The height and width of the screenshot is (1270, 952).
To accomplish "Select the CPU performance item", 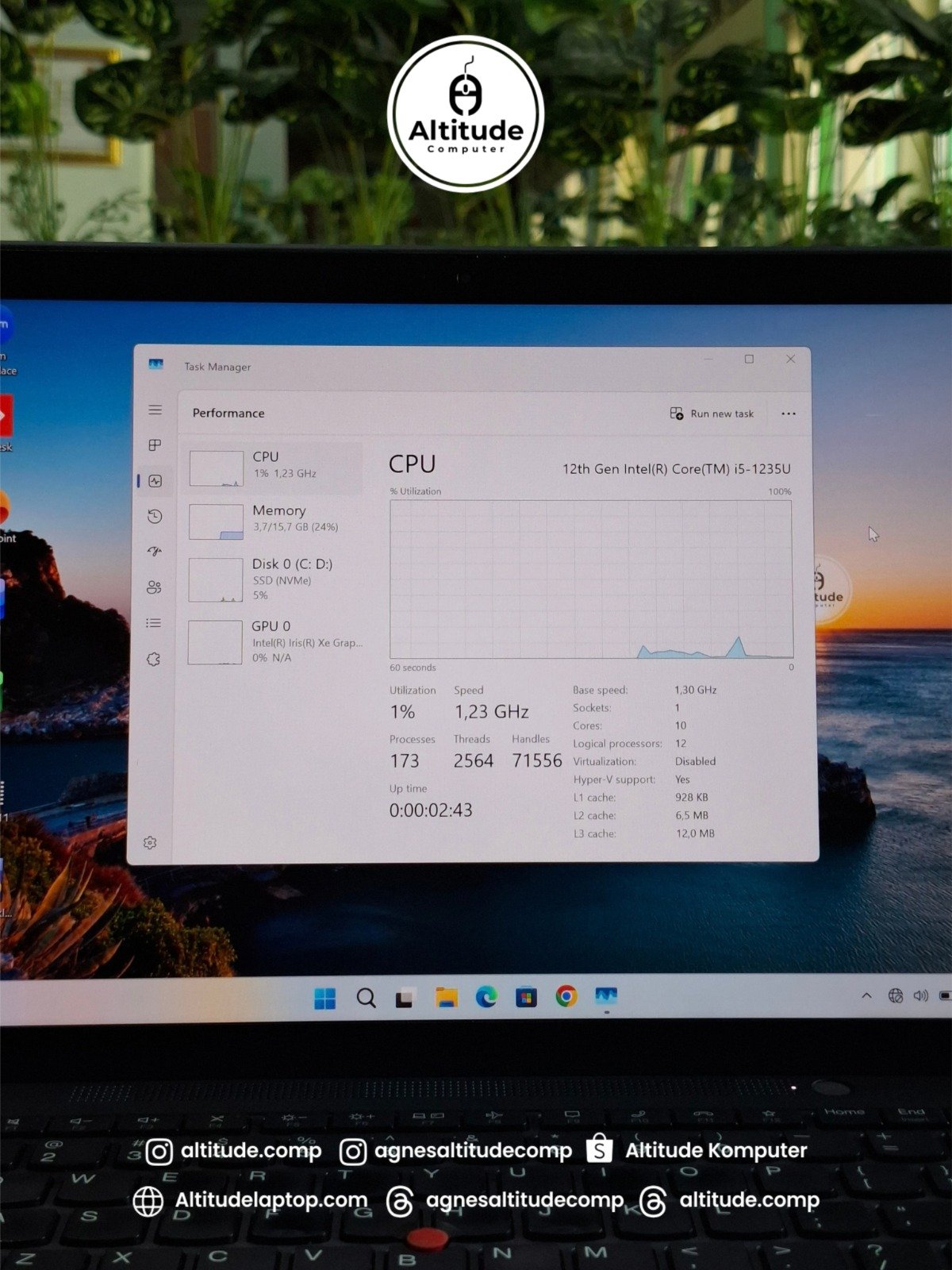I will click(274, 468).
